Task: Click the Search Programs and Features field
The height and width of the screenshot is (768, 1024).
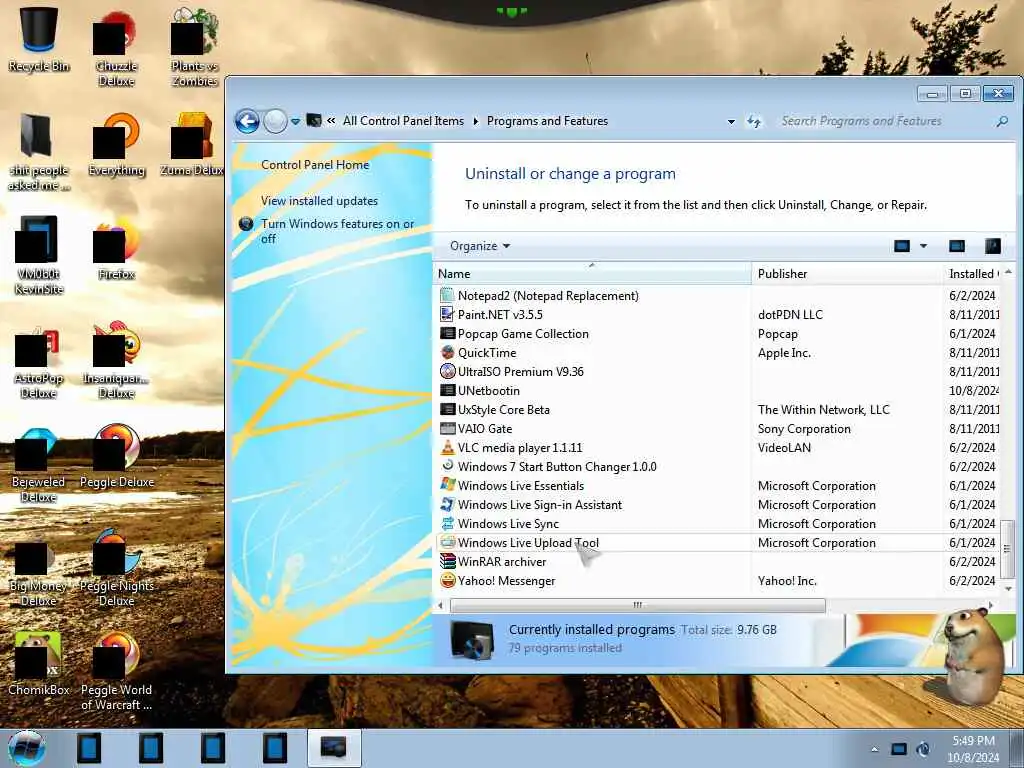Action: 885,121
